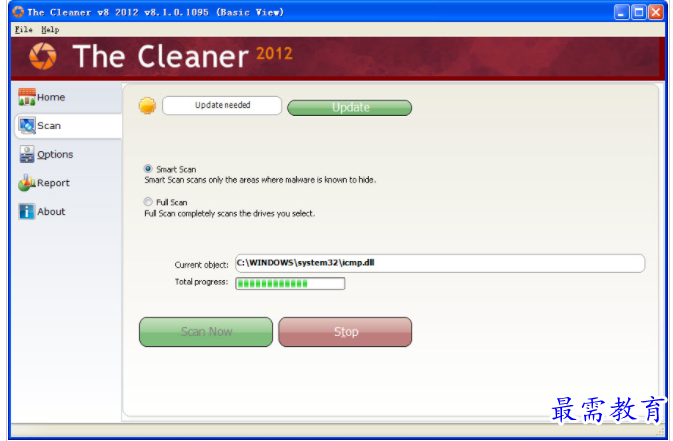Open the Help menu

tap(50, 30)
